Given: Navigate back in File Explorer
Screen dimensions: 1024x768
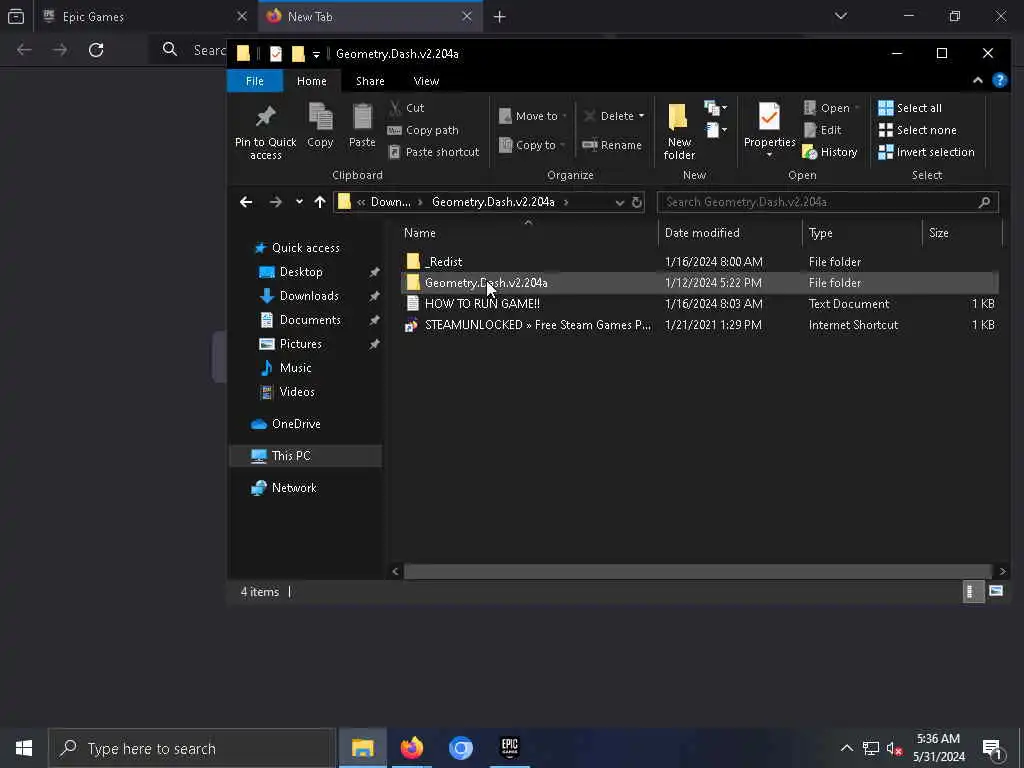Looking at the screenshot, I should (246, 202).
